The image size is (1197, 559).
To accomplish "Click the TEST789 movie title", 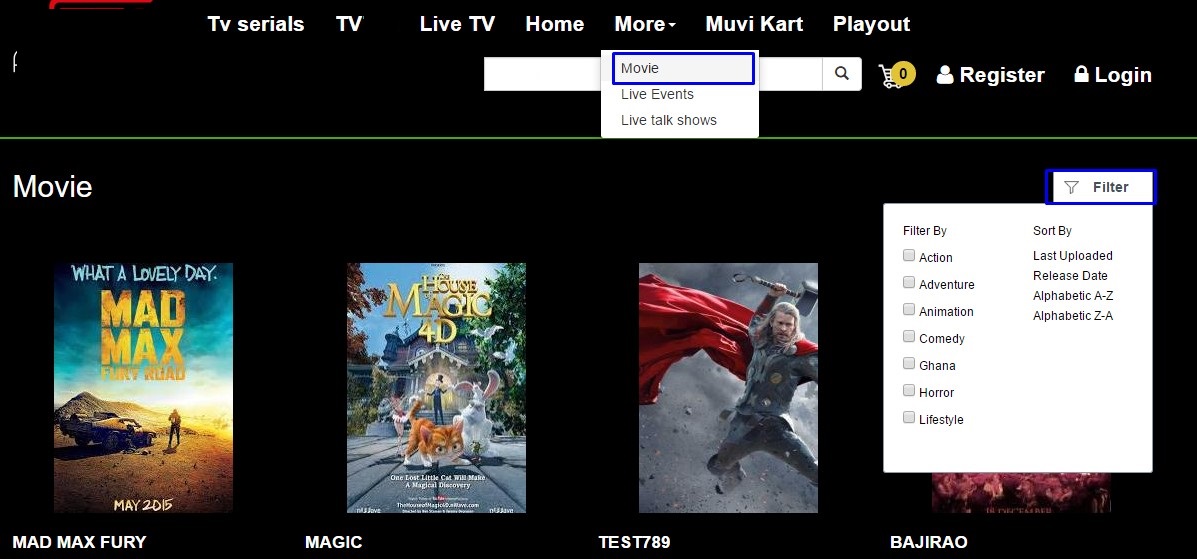I will click(x=634, y=542).
